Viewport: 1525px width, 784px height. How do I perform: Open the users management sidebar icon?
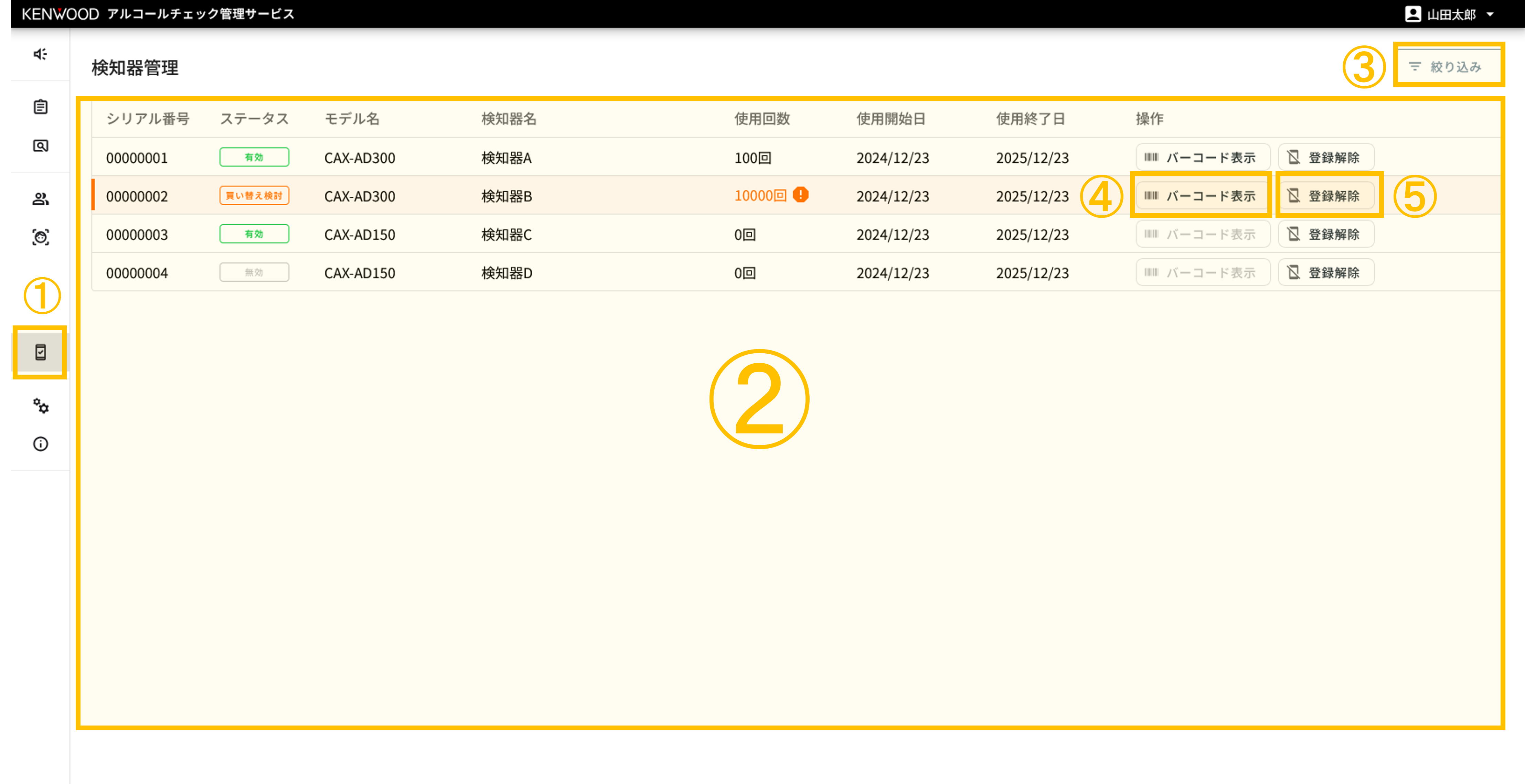40,199
